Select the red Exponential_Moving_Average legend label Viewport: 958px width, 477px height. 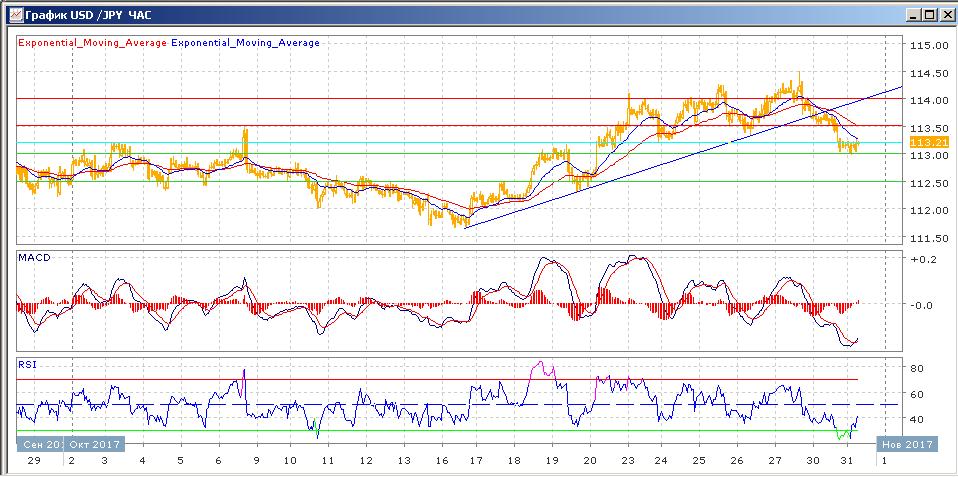pyautogui.click(x=92, y=43)
